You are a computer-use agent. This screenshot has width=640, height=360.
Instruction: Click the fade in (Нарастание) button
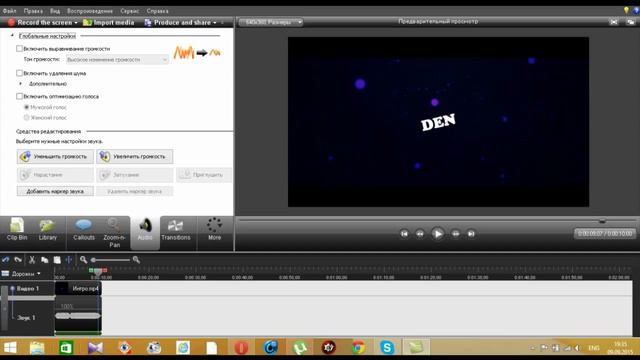(55, 175)
